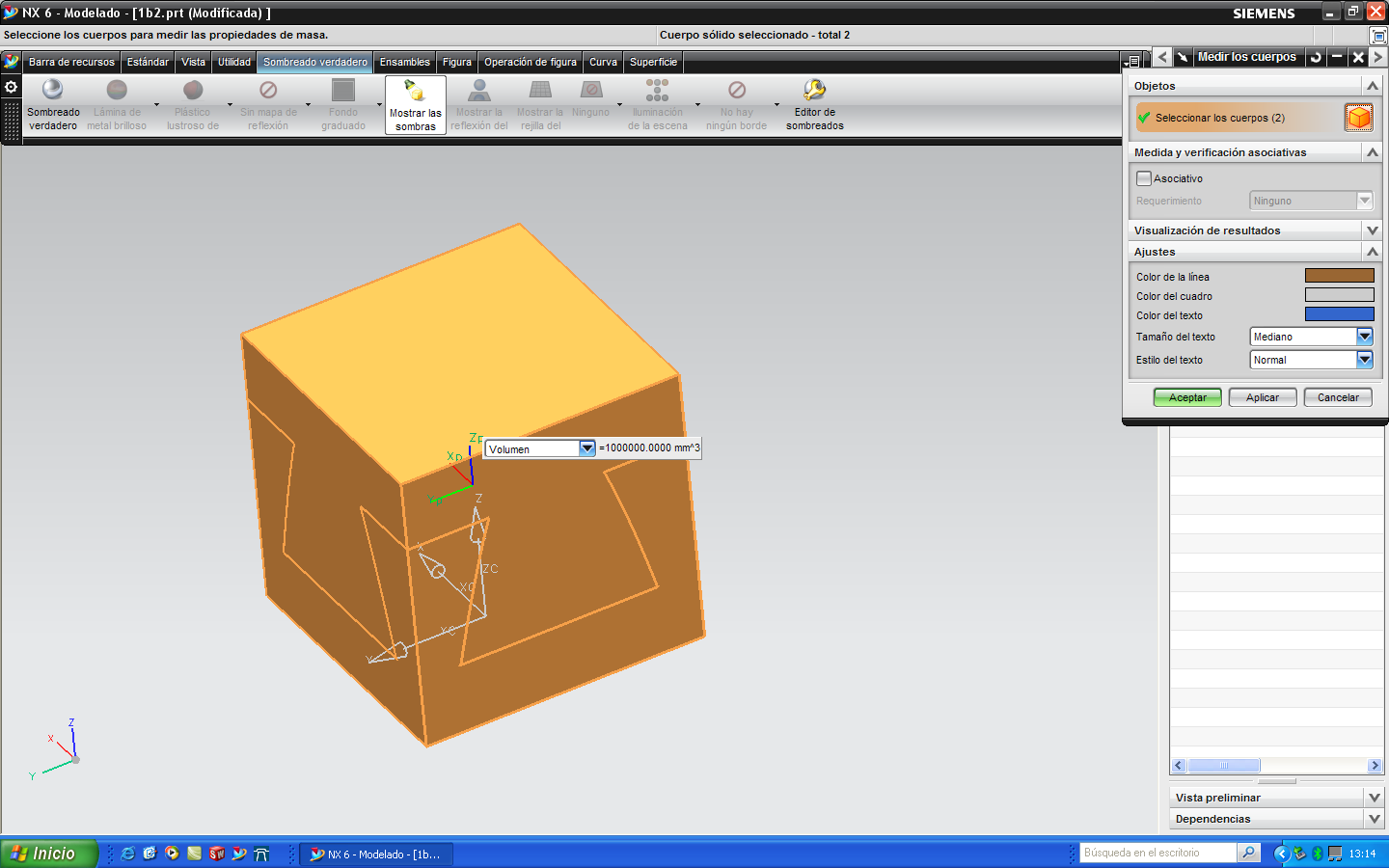The height and width of the screenshot is (868, 1389).
Task: Change the Color de la línea swatch
Action: [x=1340, y=276]
